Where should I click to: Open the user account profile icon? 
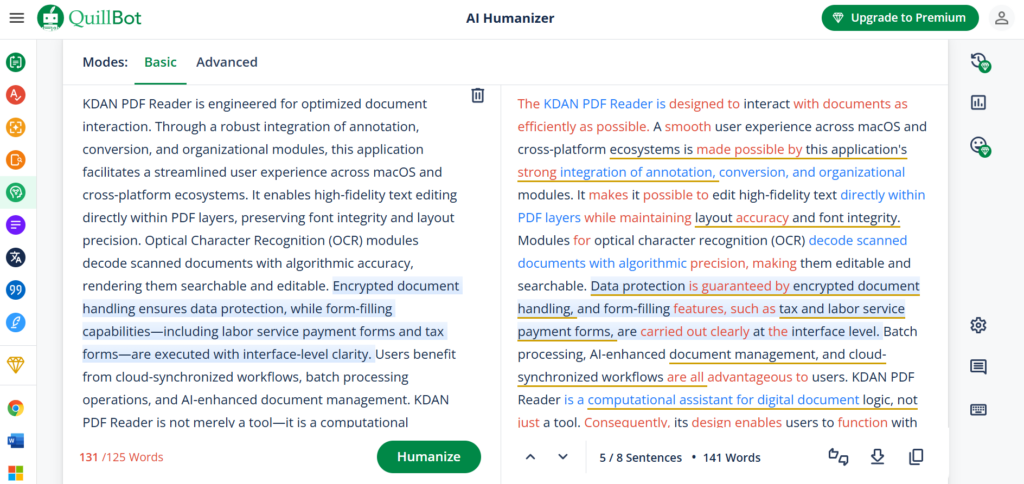pyautogui.click(x=1002, y=18)
